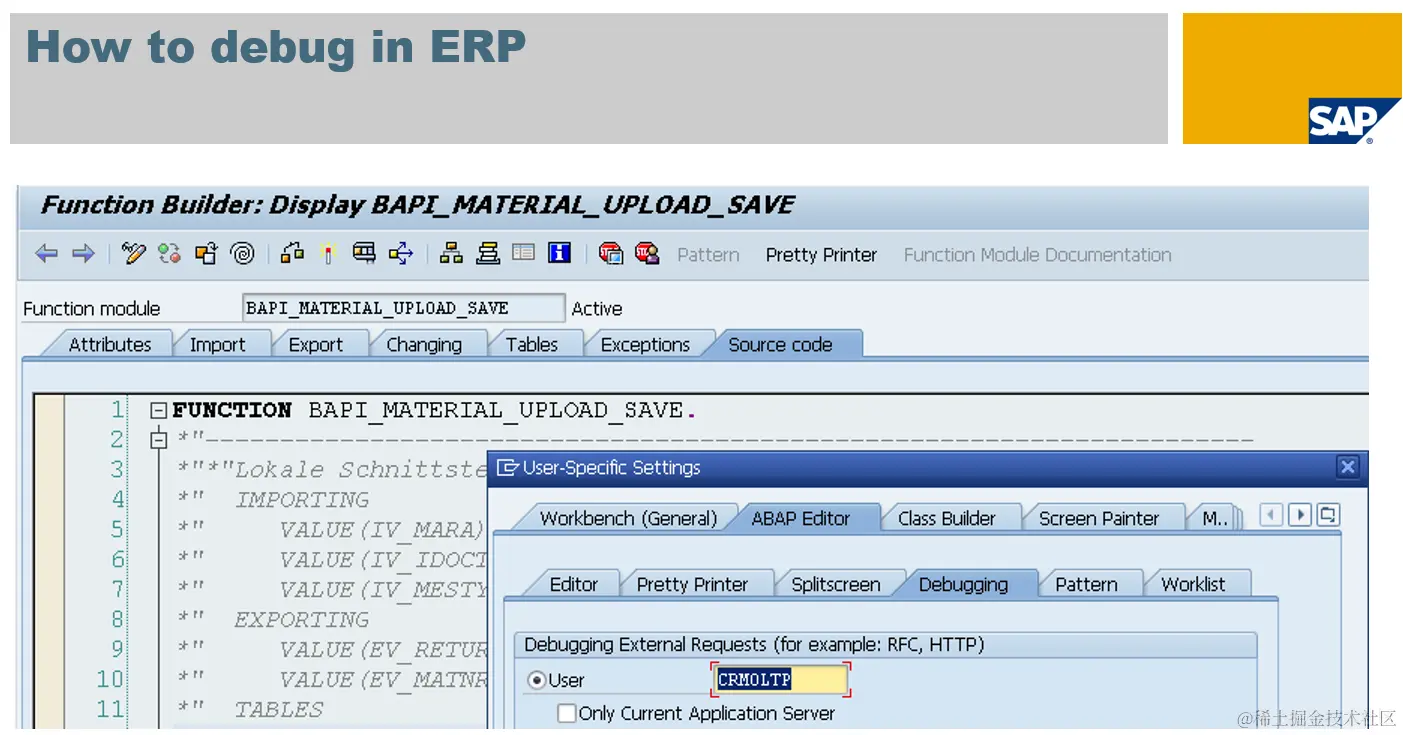Image resolution: width=1403 pixels, height=735 pixels.
Task: Click the Forward arrow icon in the toolbar
Action: [83, 254]
